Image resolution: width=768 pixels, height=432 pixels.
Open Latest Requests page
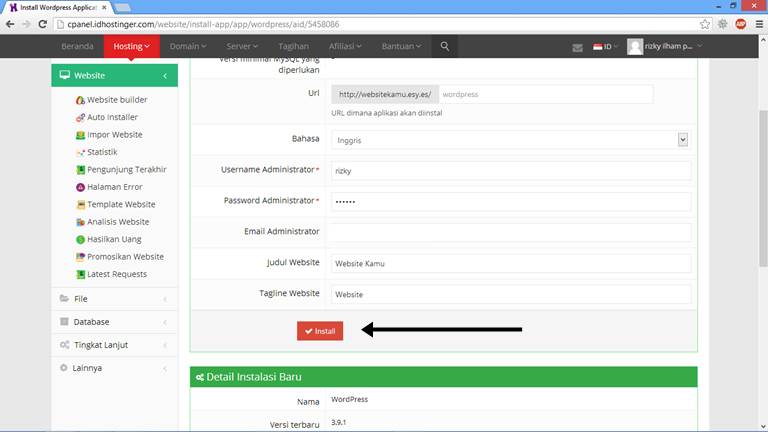(x=111, y=274)
